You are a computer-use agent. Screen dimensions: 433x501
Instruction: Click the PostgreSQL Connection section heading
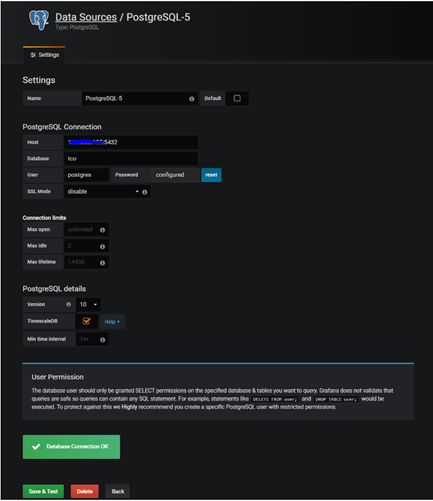[x=62, y=127]
